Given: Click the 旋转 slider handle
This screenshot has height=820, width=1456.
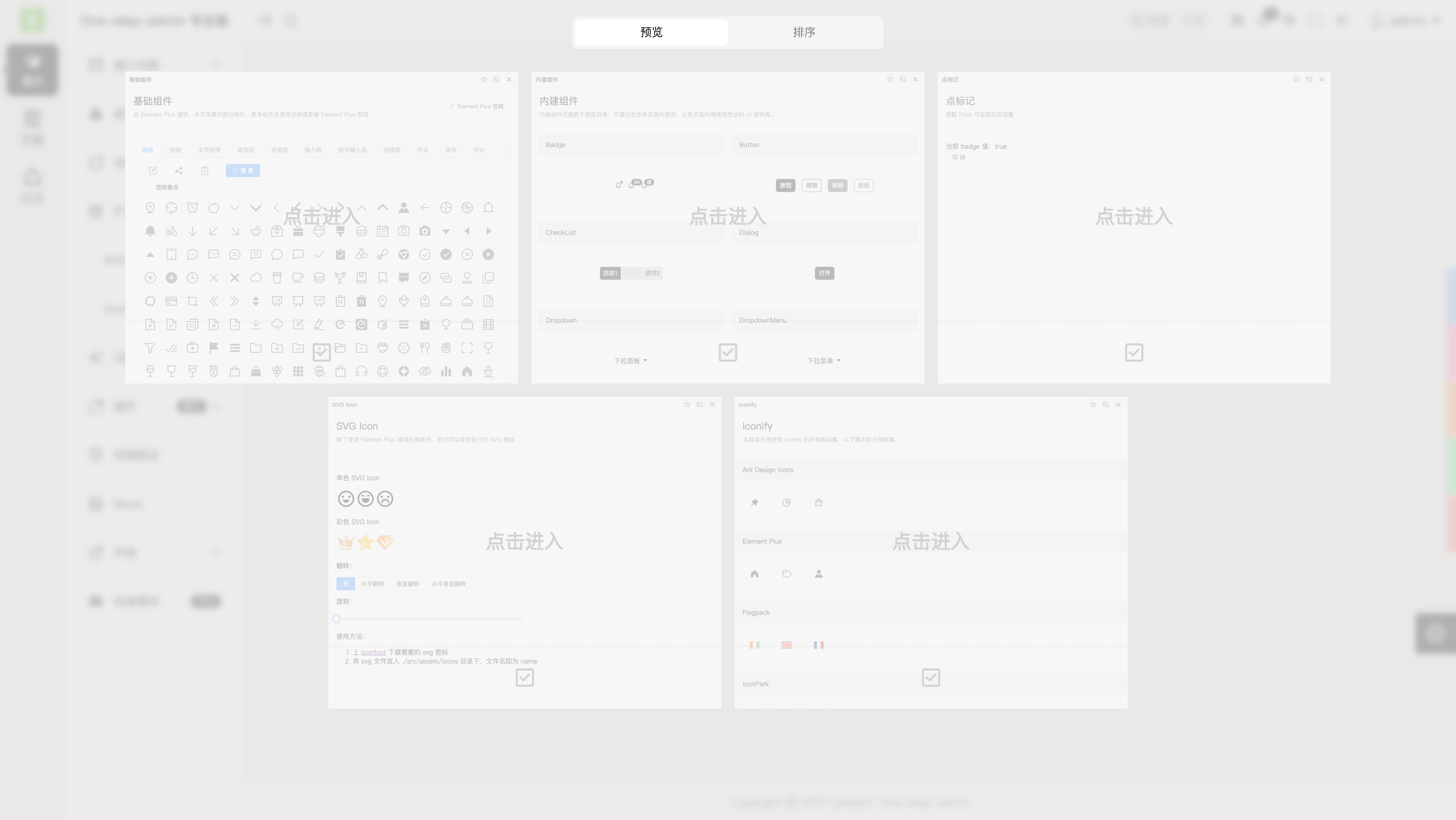Looking at the screenshot, I should click(x=336, y=619).
